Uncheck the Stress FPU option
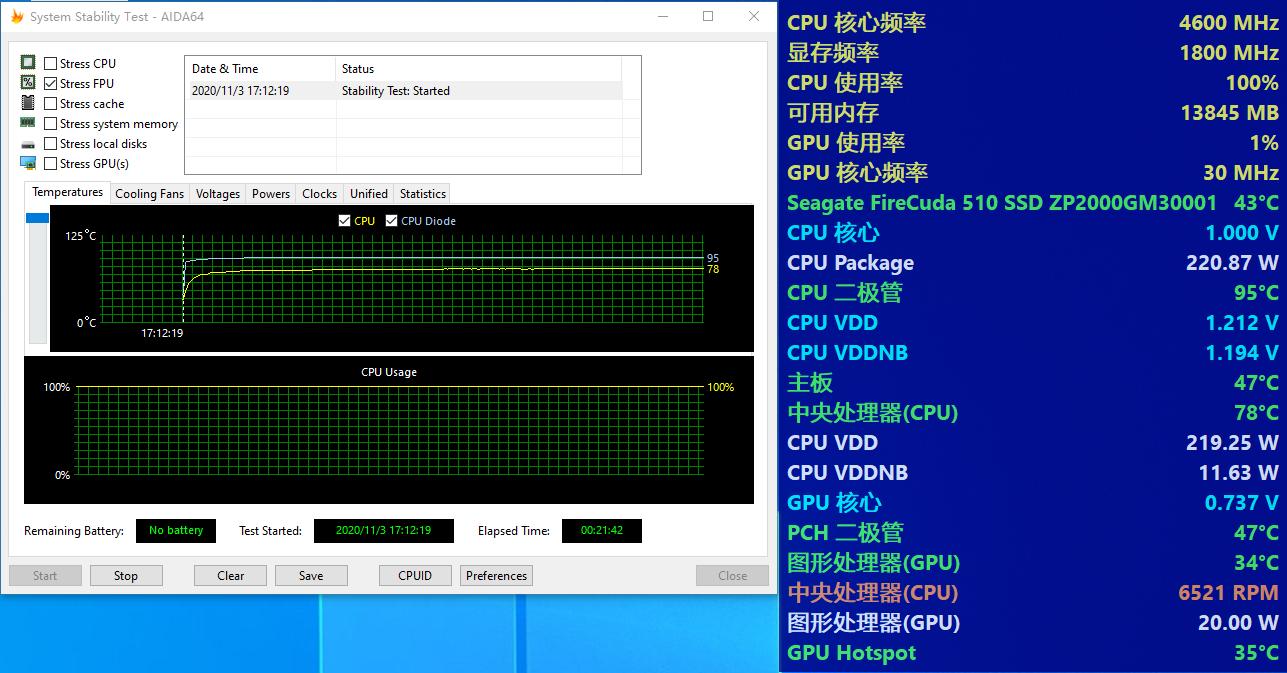1287x673 pixels. pyautogui.click(x=49, y=83)
